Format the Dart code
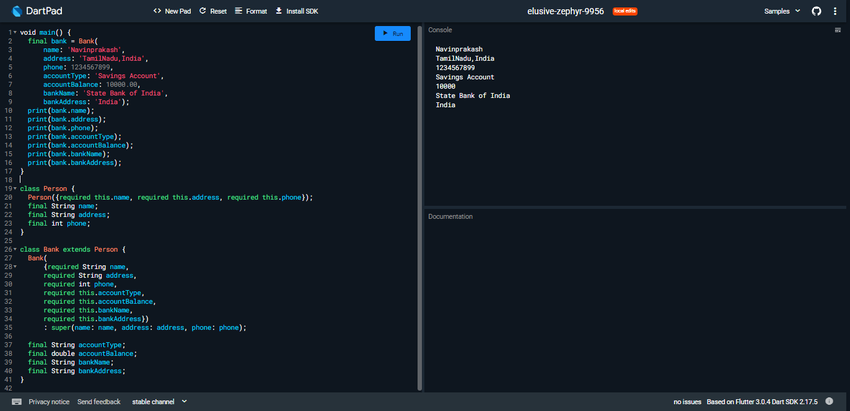Viewport: 850px width, 411px height. 251,11
